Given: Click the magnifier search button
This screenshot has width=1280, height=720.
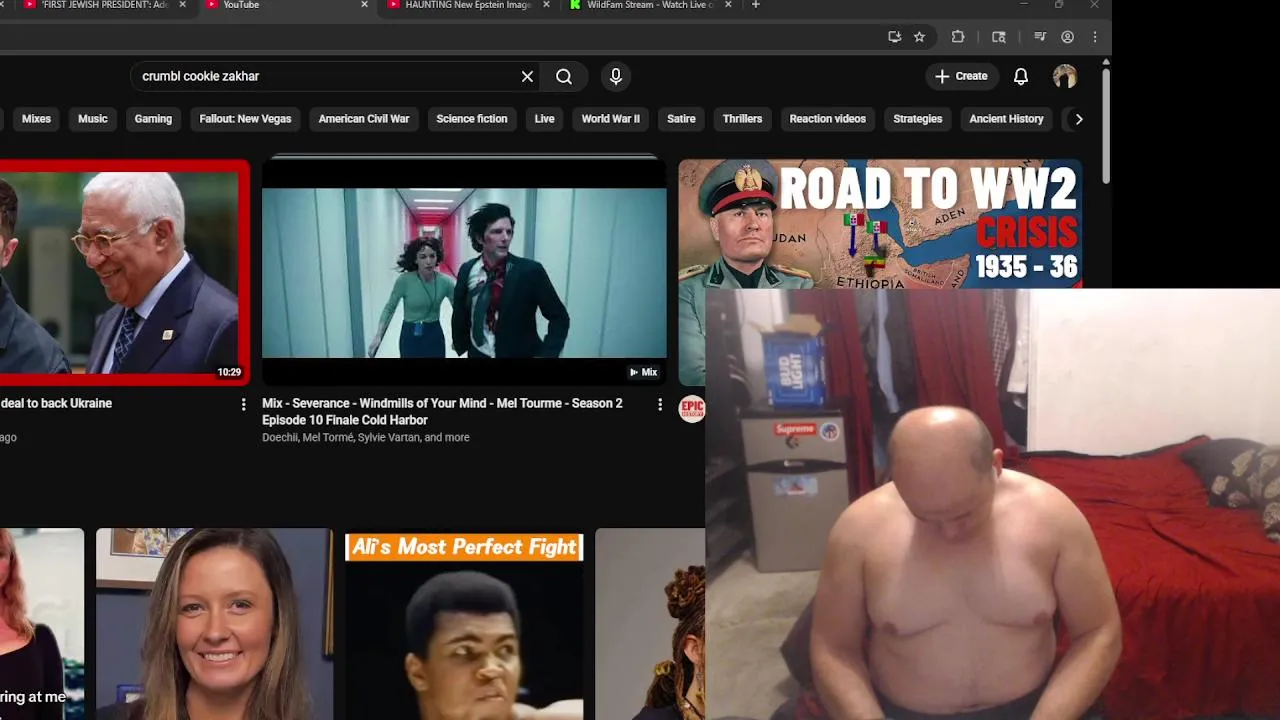Looking at the screenshot, I should (x=564, y=77).
